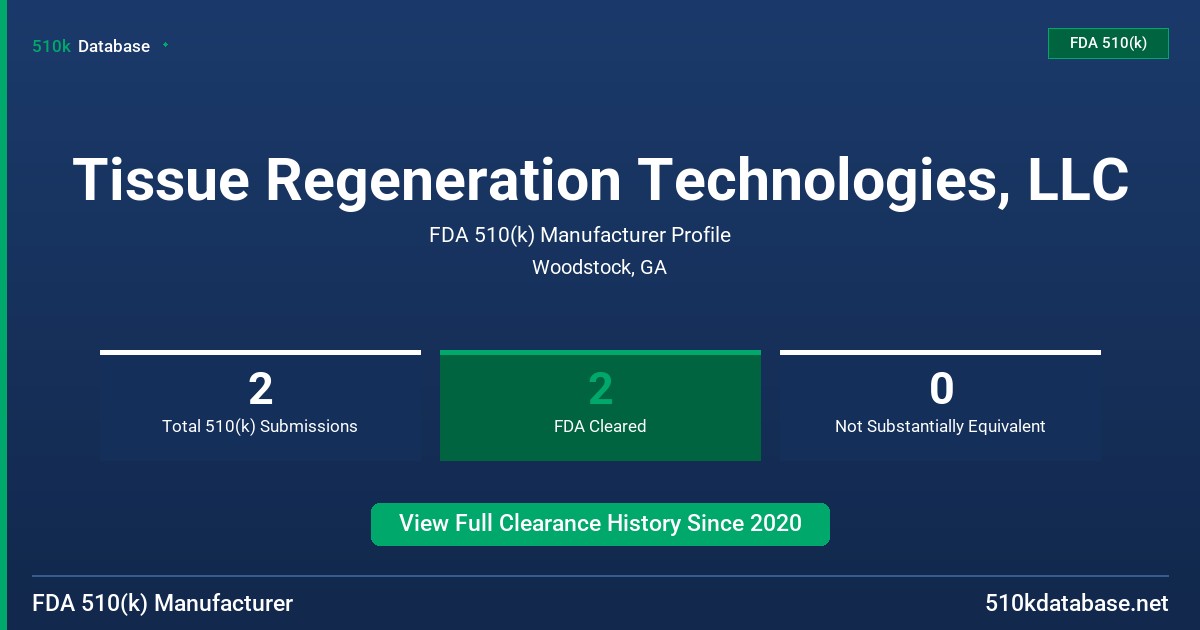This screenshot has height=630, width=1200.
Task: Visit the 510kdatabase.net link
Action: (1077, 604)
